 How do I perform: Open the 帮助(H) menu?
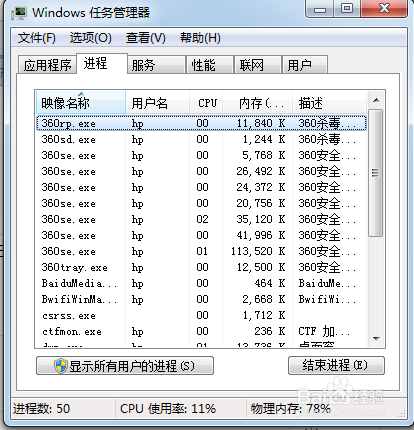tap(200, 38)
